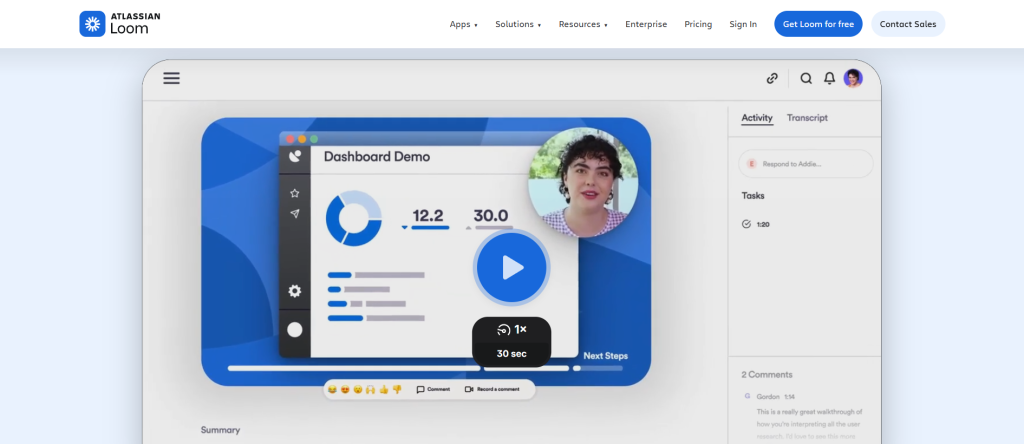
Task: Open search with the magnifier icon
Action: [806, 78]
